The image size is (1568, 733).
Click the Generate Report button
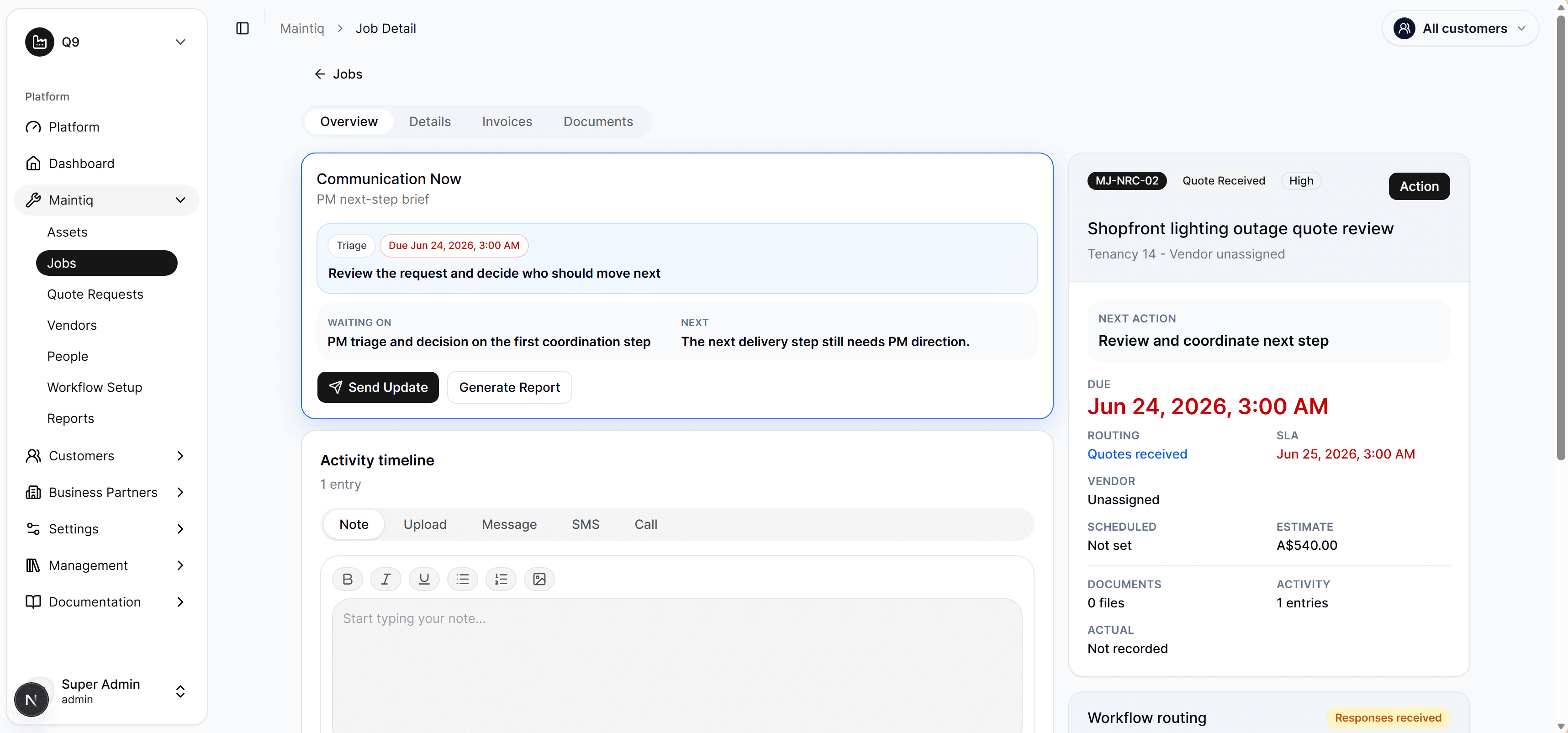point(509,388)
